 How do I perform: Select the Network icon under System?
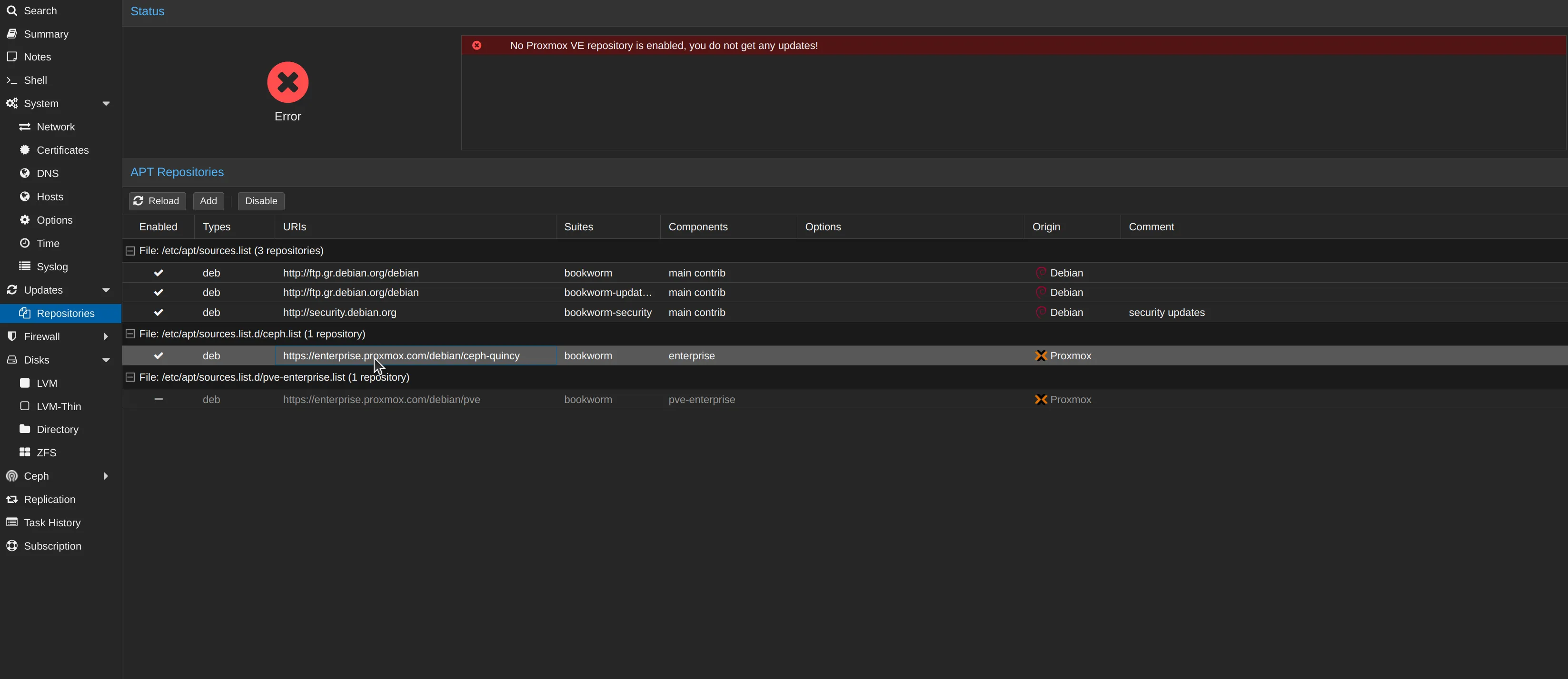(x=25, y=127)
